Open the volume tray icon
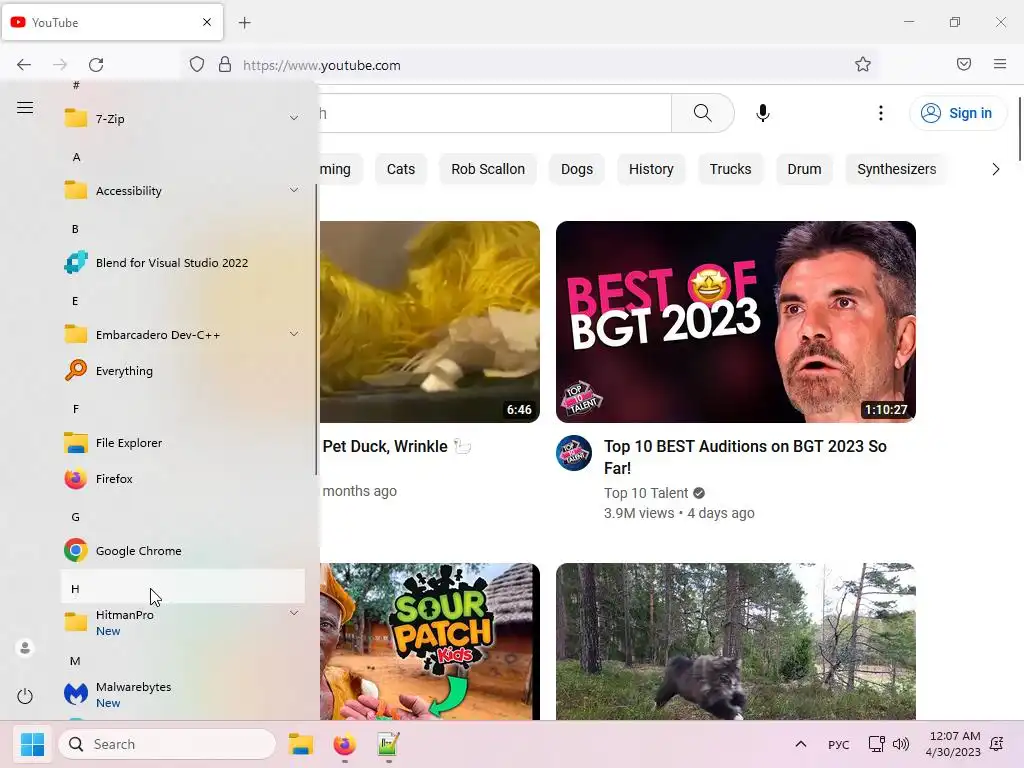The height and width of the screenshot is (768, 1024). 901,744
